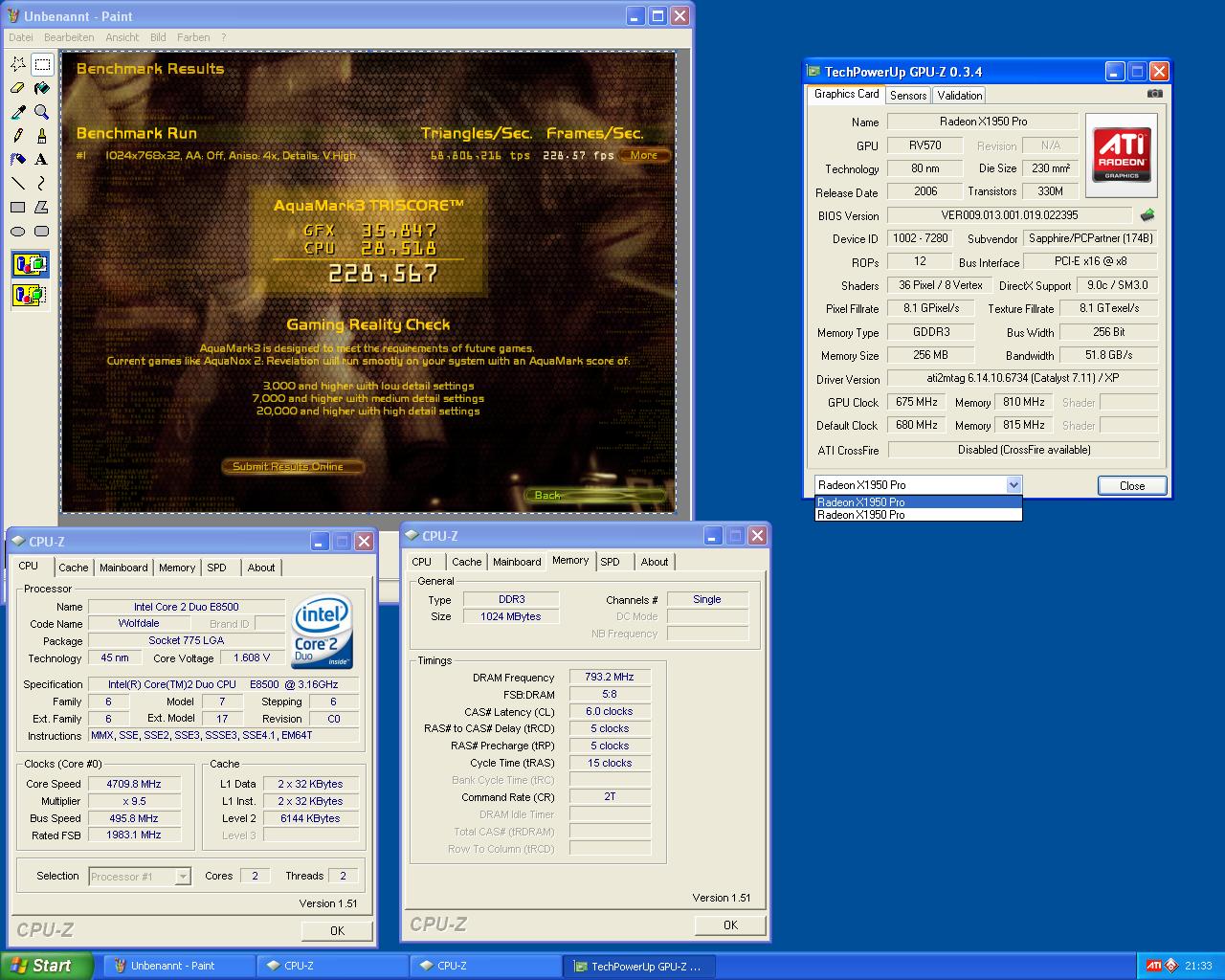The height and width of the screenshot is (980, 1225).
Task: Select the Brush tool in Paint
Action: click(x=41, y=136)
